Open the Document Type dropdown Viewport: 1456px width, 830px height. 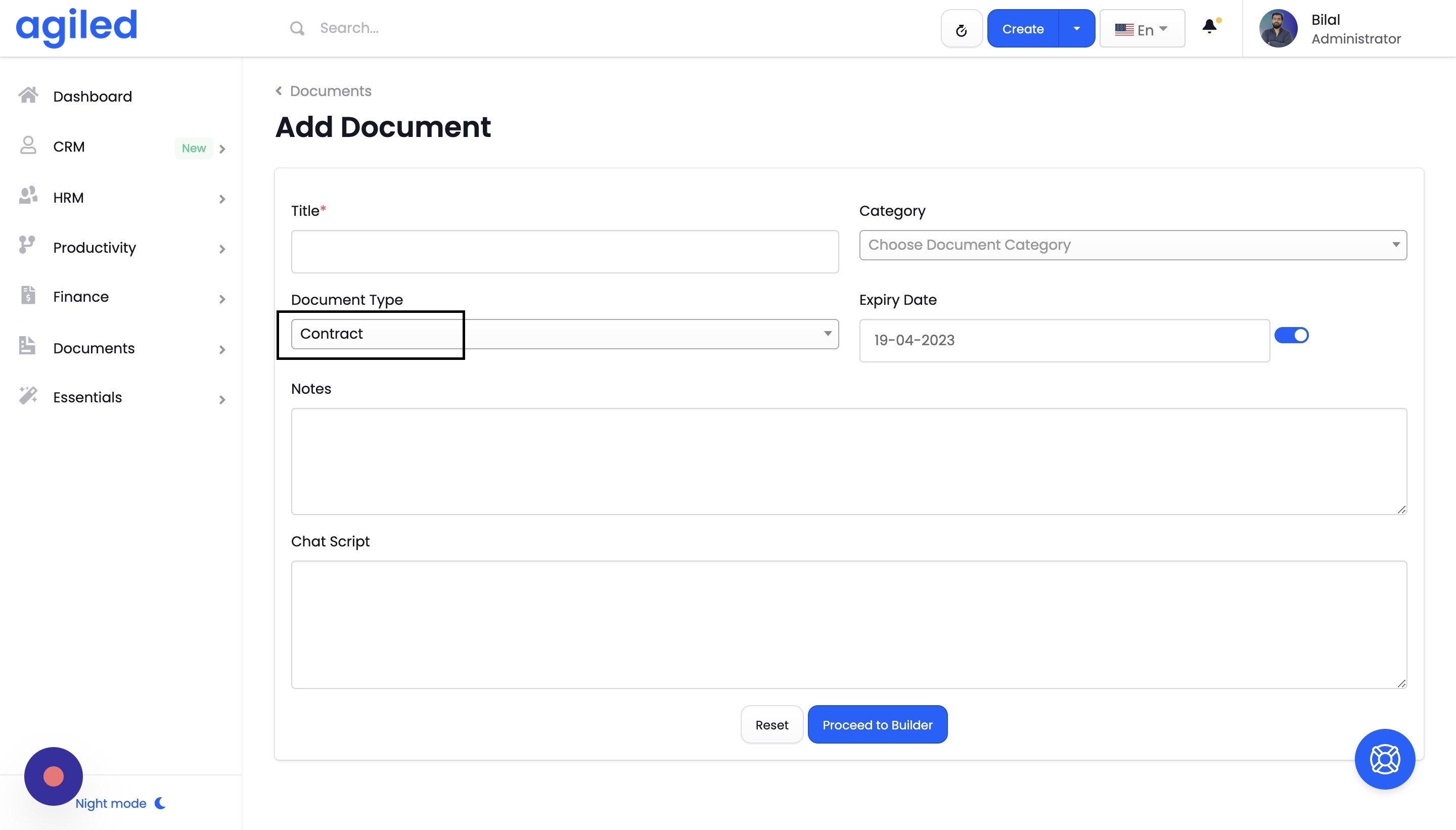coord(564,334)
